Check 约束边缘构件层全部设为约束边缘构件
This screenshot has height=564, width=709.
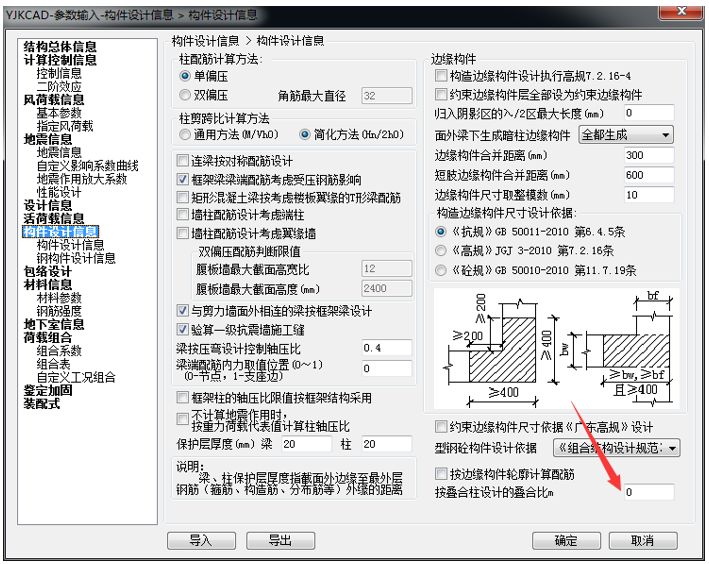(x=440, y=95)
